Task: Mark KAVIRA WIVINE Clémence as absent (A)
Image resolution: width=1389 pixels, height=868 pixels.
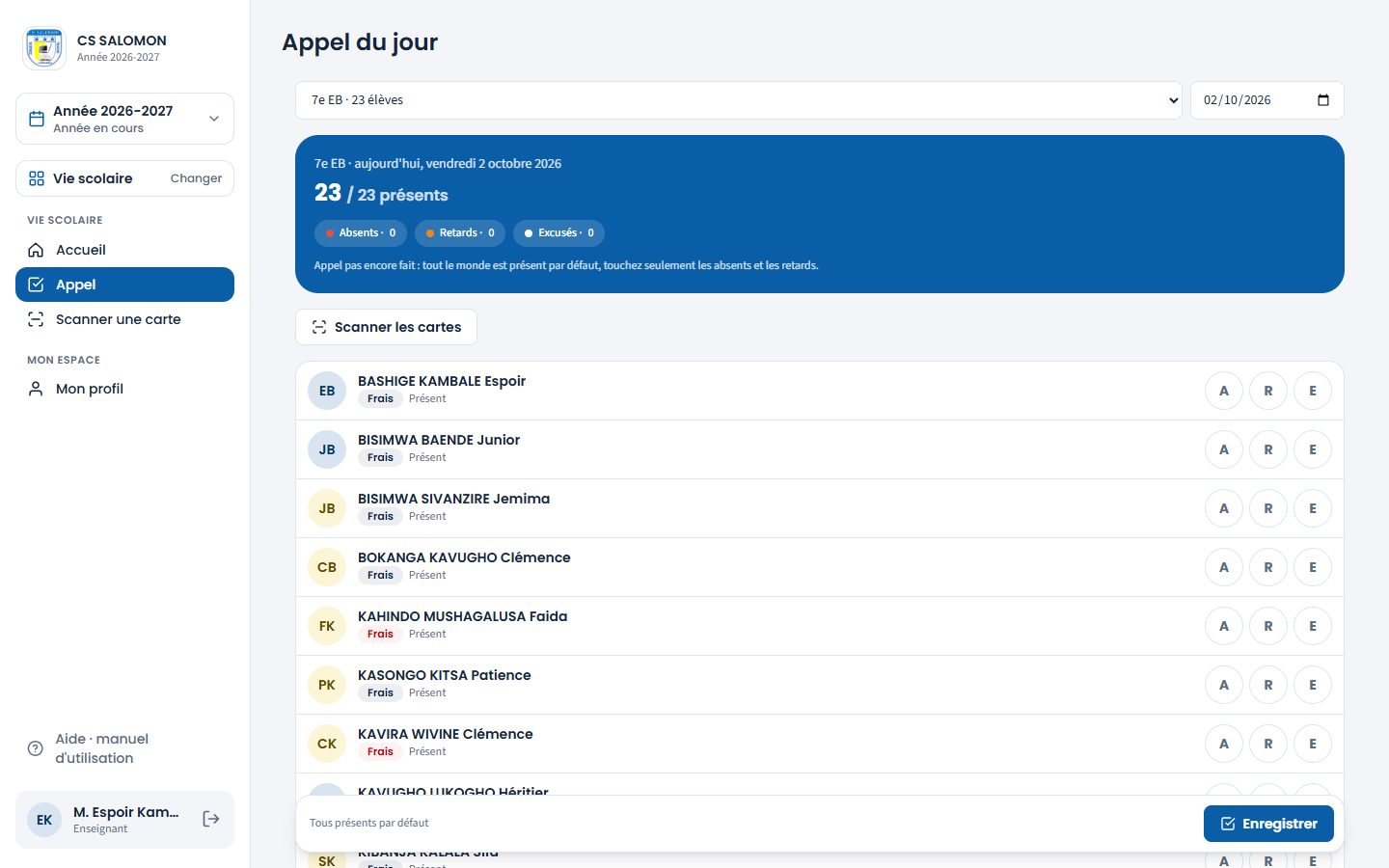Action: (x=1224, y=744)
